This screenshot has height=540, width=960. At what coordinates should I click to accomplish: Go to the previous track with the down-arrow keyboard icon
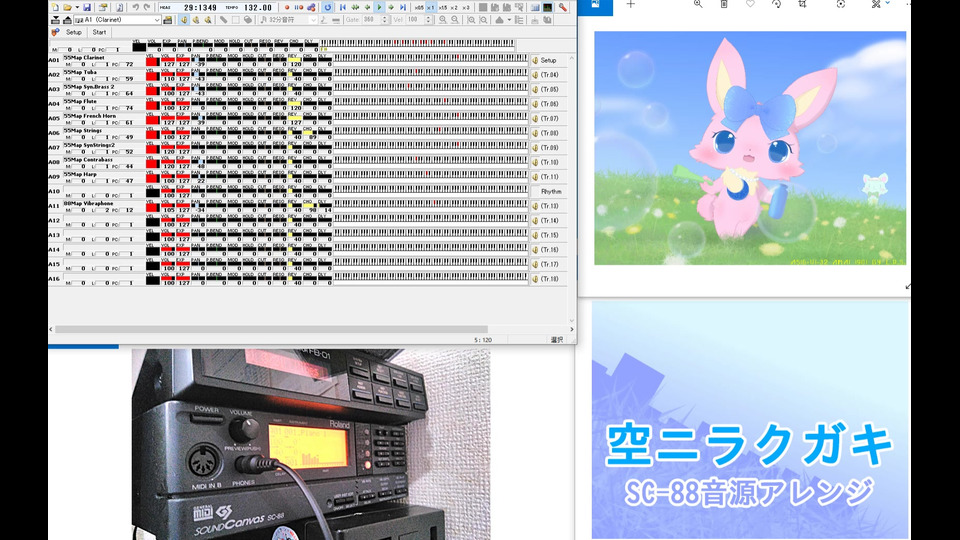point(55,20)
